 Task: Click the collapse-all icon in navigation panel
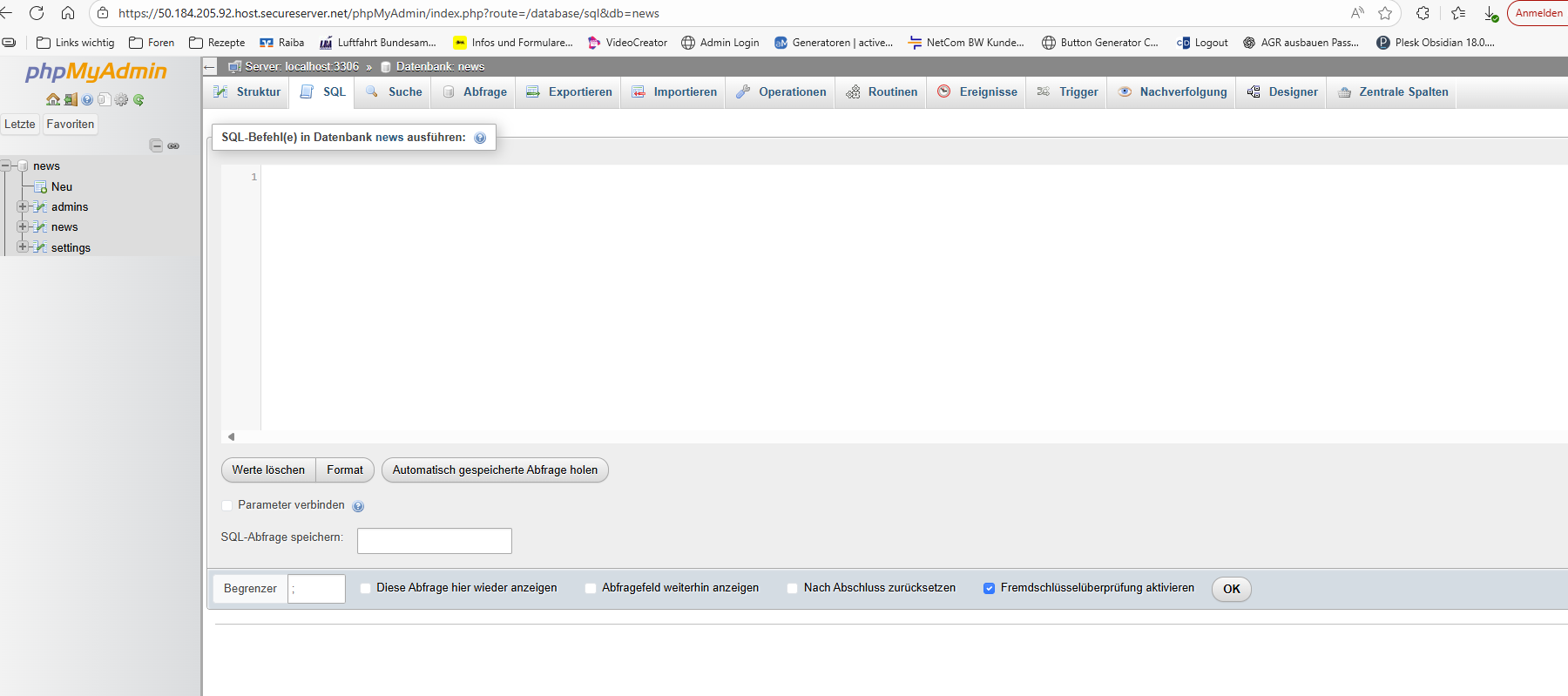[156, 145]
